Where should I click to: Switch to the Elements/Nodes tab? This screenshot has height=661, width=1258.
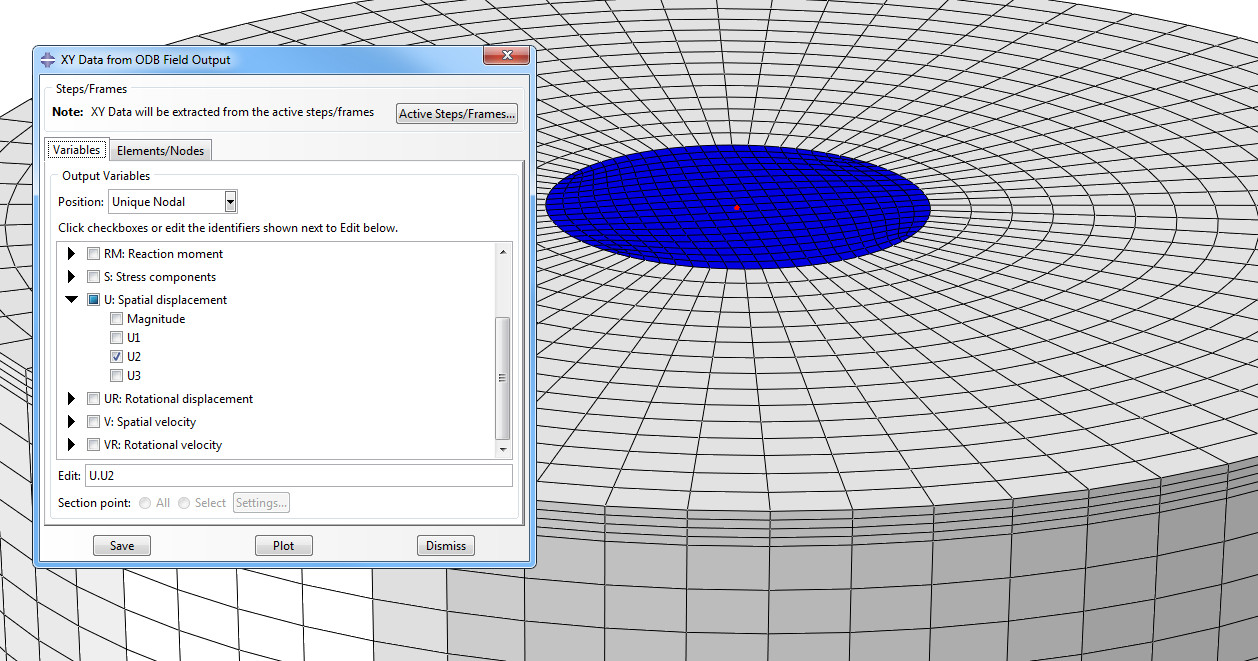coord(160,151)
